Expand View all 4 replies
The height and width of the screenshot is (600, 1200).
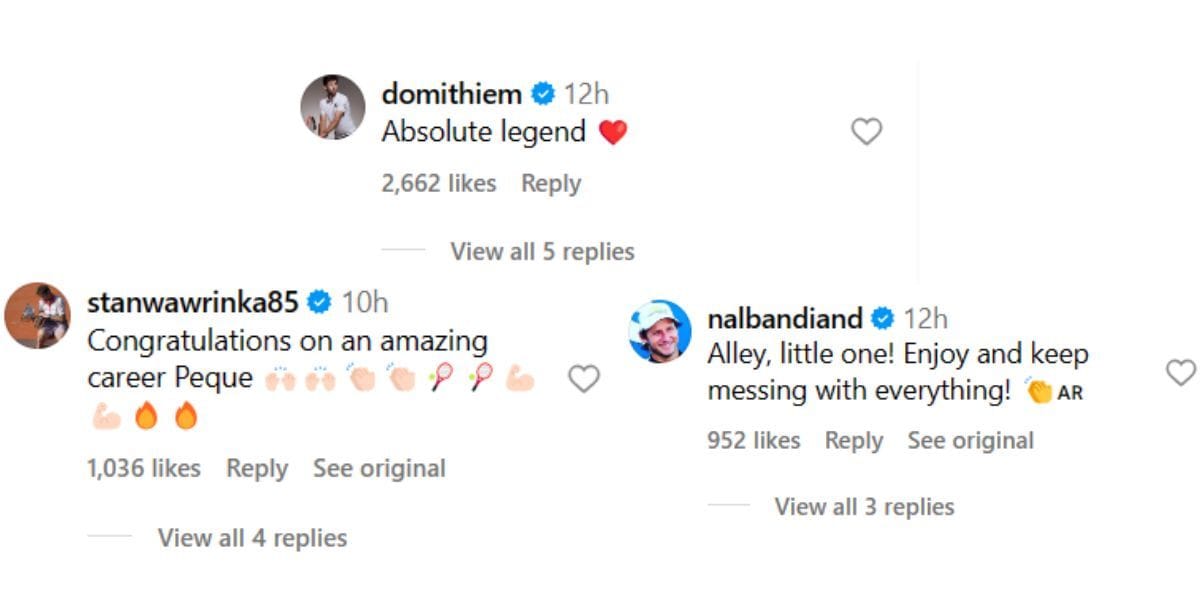coord(252,538)
